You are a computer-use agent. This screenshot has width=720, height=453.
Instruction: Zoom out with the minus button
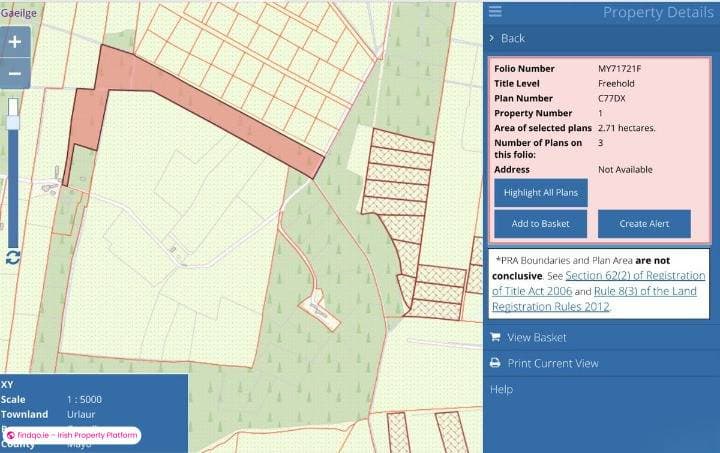pyautogui.click(x=15, y=73)
